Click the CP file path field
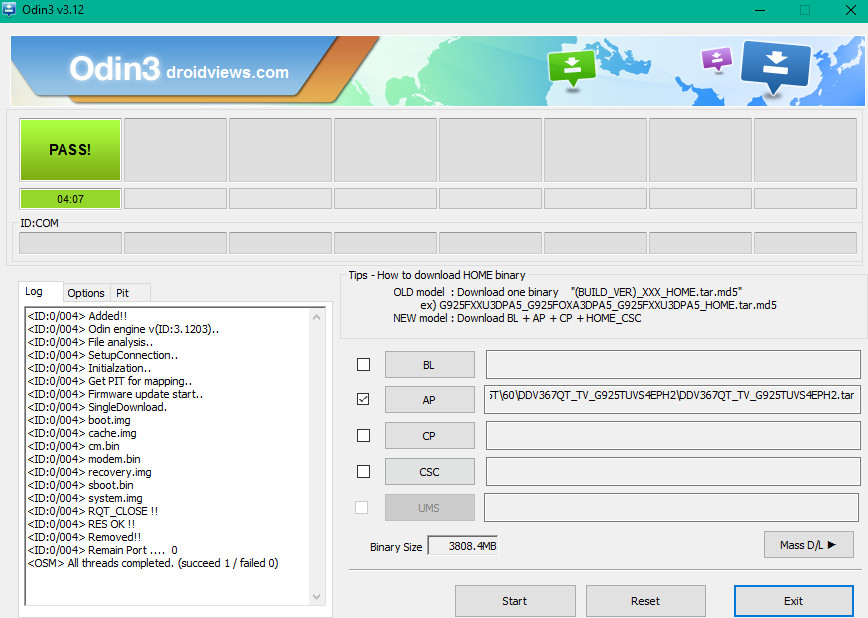This screenshot has height=618, width=868. pos(673,435)
